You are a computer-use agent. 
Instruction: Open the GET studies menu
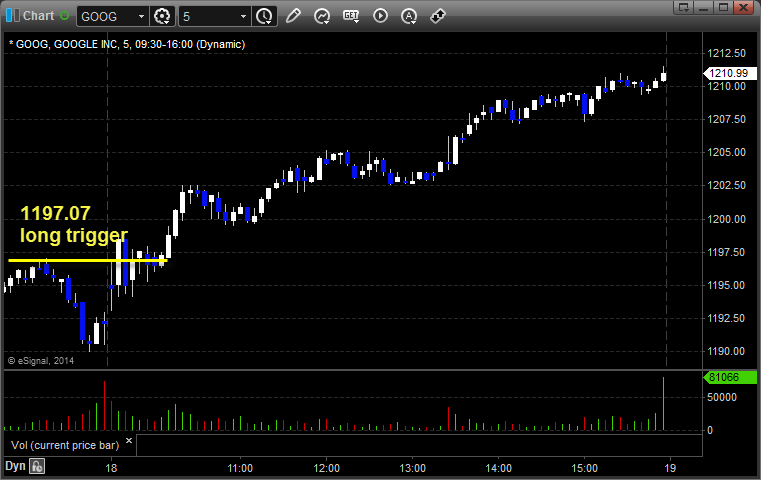click(x=351, y=16)
